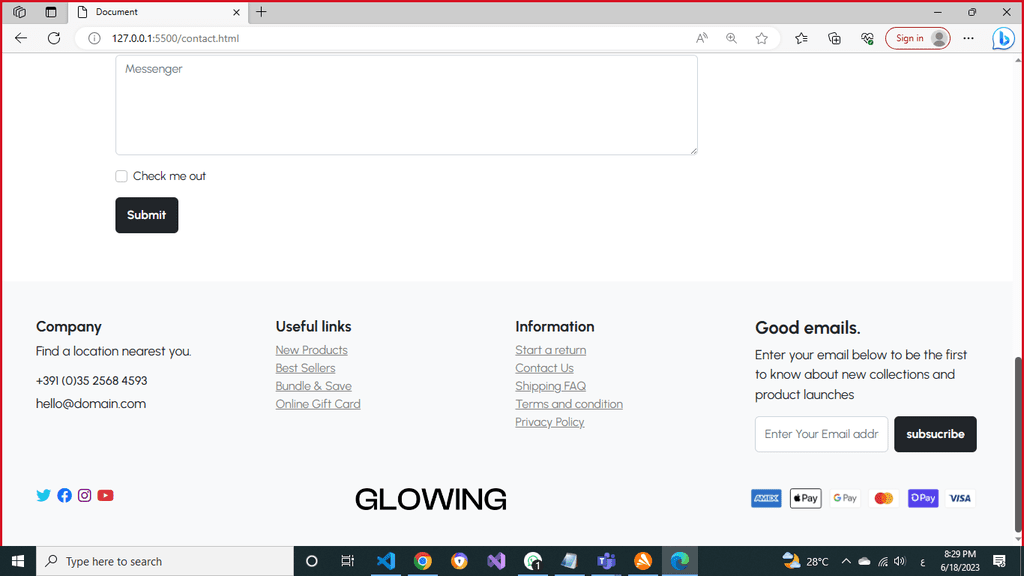
Task: Open Bing chat sidebar icon
Action: coord(1003,39)
